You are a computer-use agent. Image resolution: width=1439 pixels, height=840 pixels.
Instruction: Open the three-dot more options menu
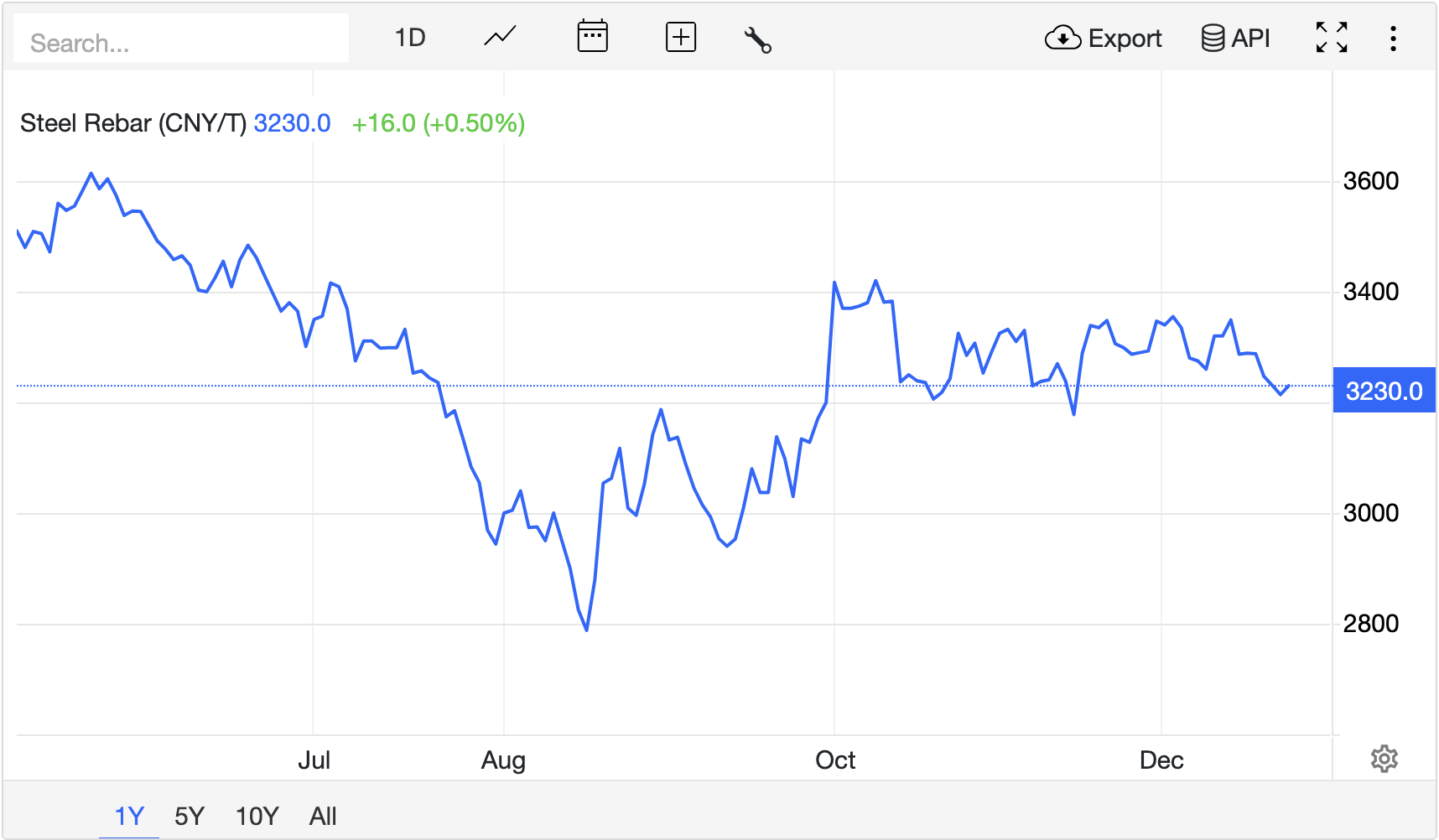pyautogui.click(x=1393, y=39)
